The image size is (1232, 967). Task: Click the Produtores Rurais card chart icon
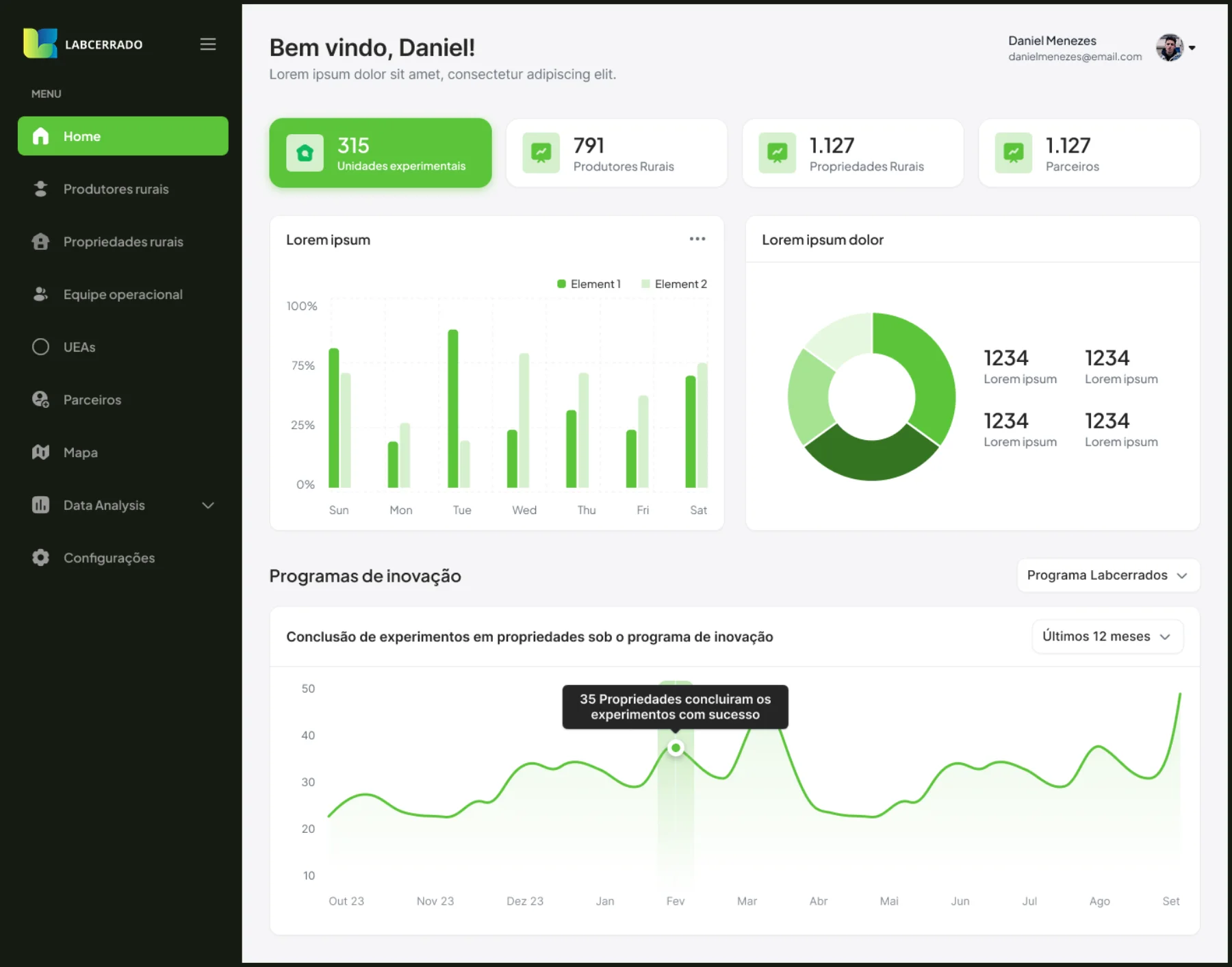[x=541, y=153]
